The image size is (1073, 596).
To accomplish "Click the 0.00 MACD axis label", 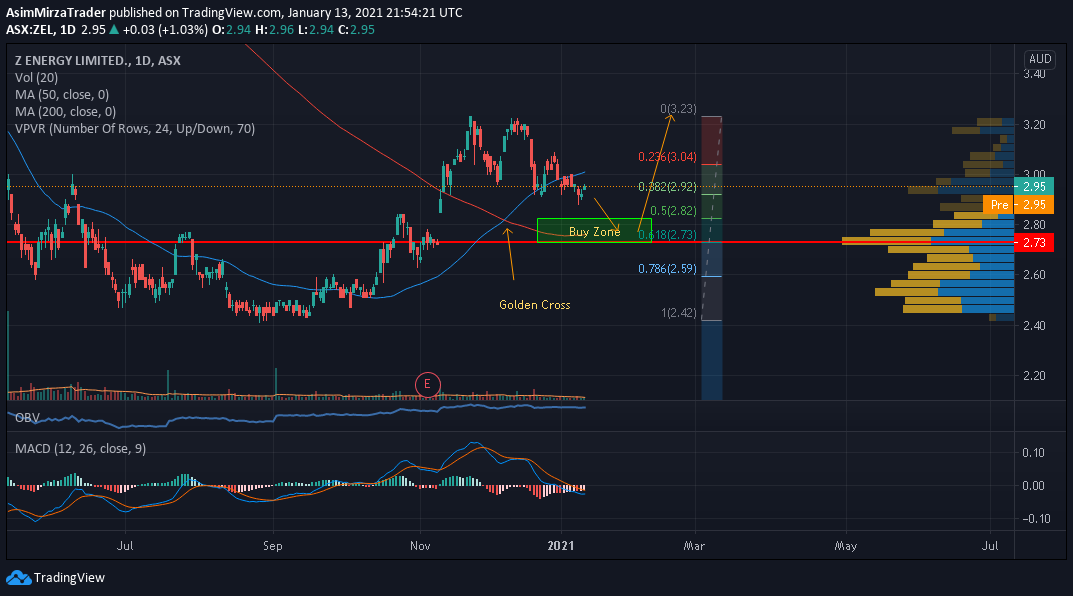I will (x=1033, y=486).
